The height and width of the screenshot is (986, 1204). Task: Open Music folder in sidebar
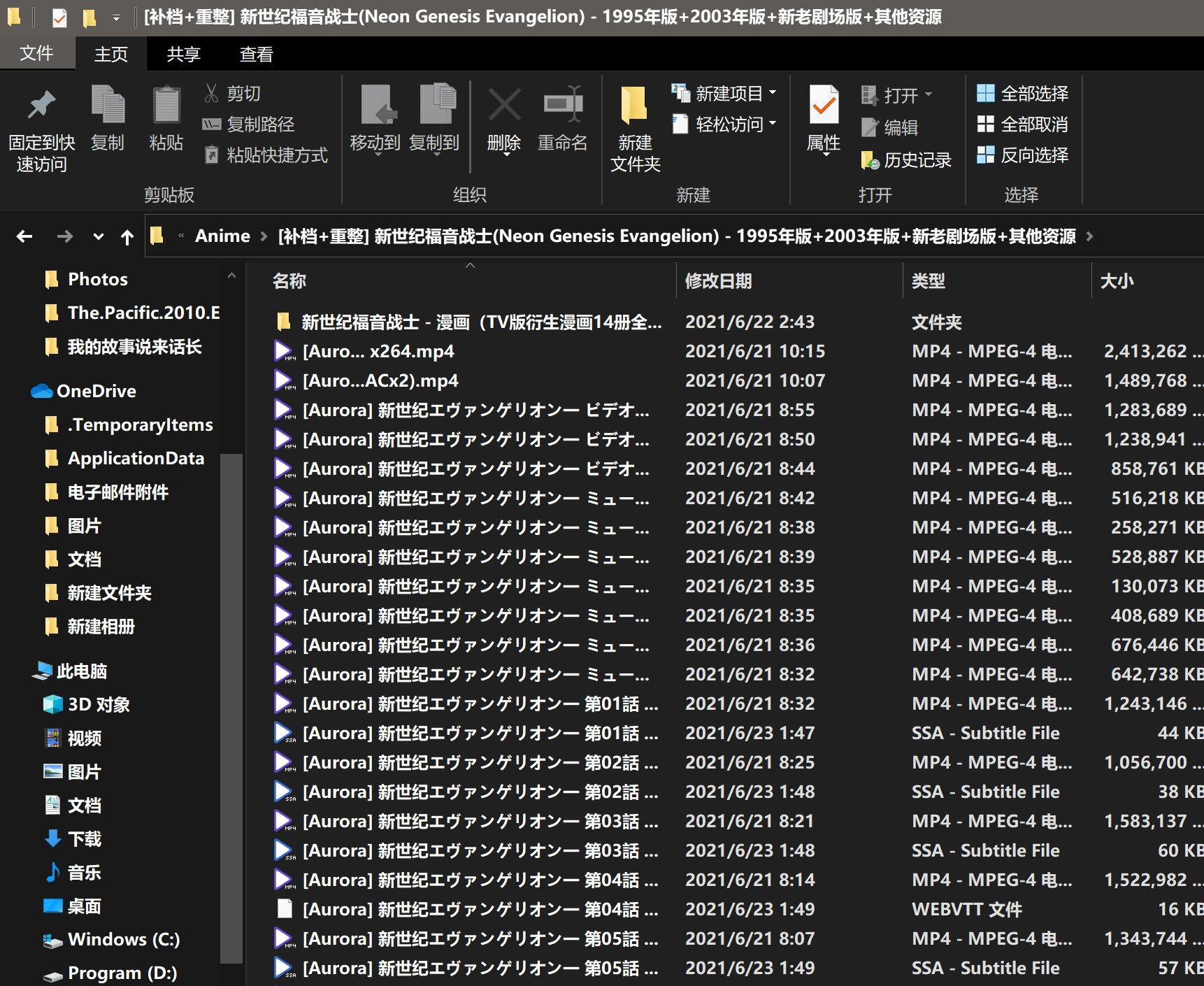[x=73, y=872]
